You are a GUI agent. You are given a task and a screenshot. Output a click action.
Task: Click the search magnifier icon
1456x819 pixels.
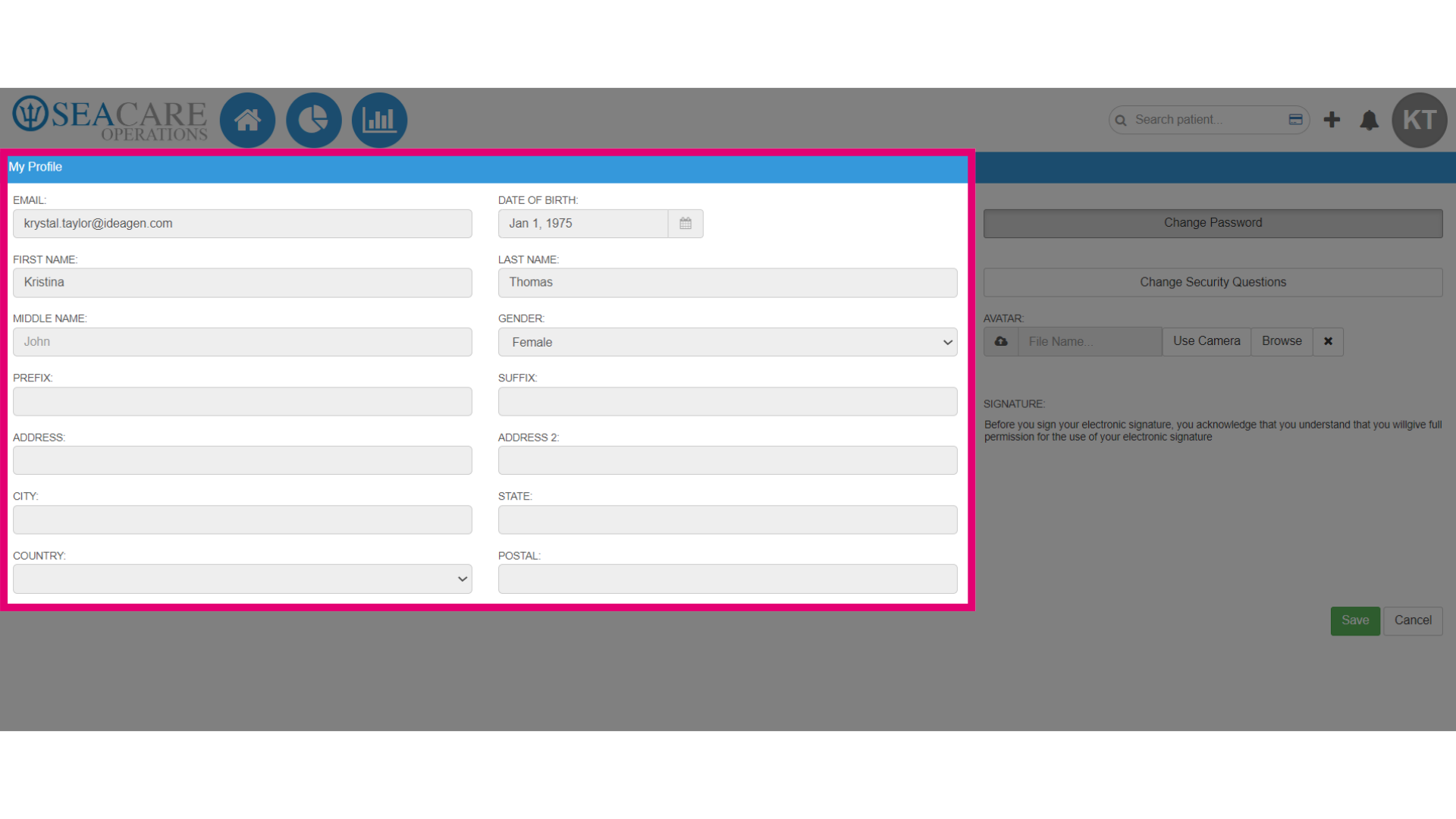1121,120
